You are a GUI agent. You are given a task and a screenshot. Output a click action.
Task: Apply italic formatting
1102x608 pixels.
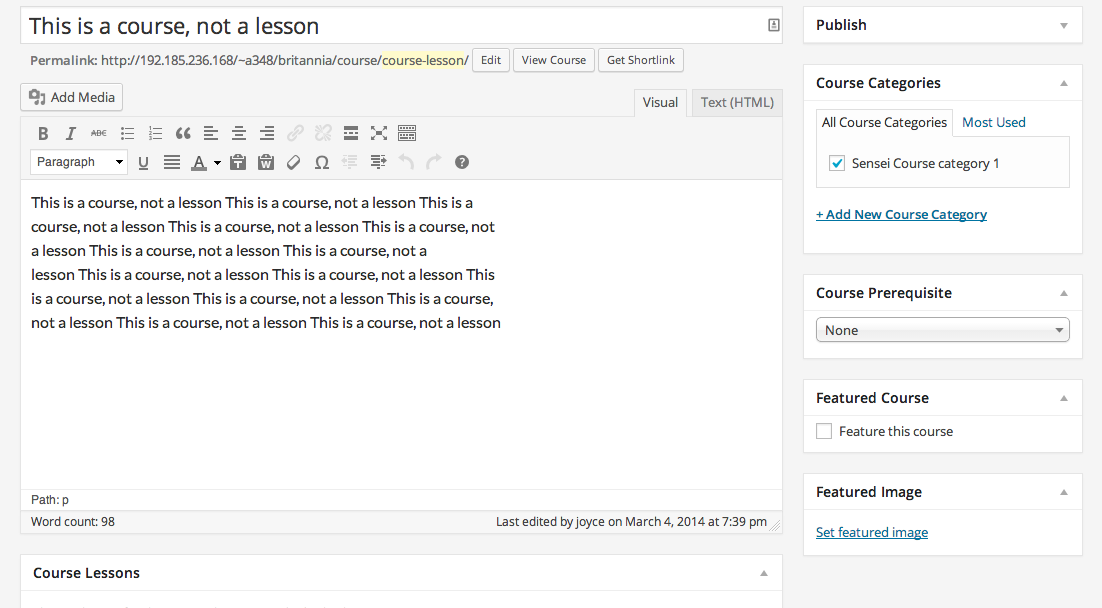click(x=71, y=133)
